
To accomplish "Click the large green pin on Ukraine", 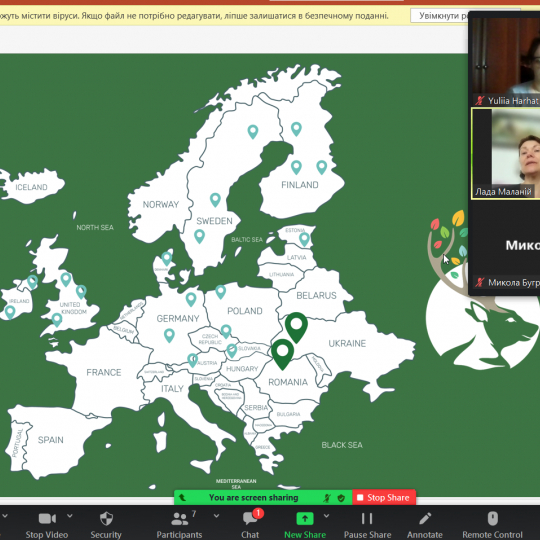I will point(296,327).
